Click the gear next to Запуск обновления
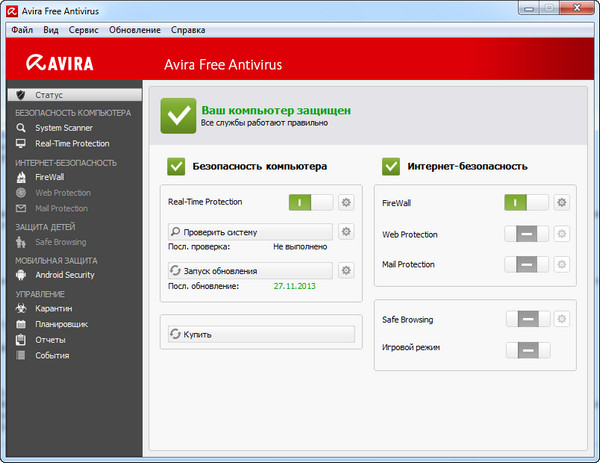The width and height of the screenshot is (600, 463). 346,270
